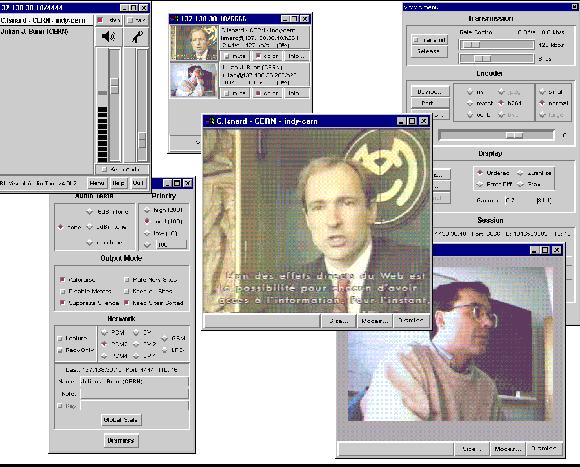Open the Modes menu in the C.Isnard video window

tap(374, 321)
